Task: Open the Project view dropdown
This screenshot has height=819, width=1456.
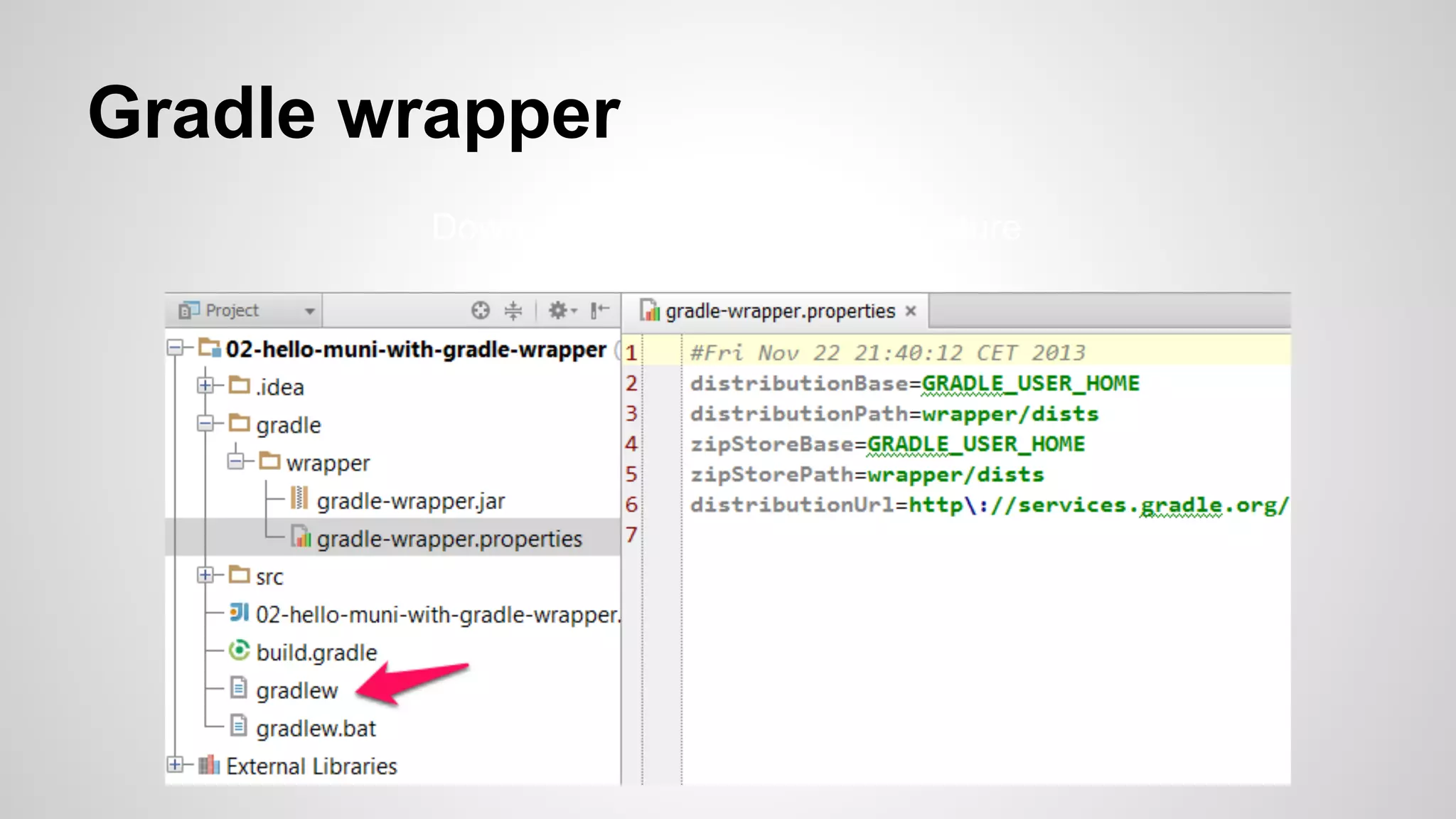Action: (x=309, y=311)
